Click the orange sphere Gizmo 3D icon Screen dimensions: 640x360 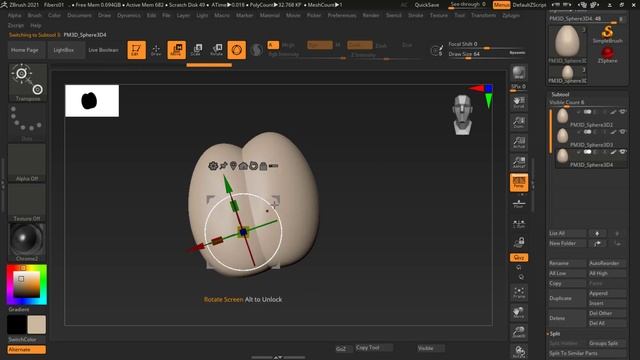click(237, 50)
